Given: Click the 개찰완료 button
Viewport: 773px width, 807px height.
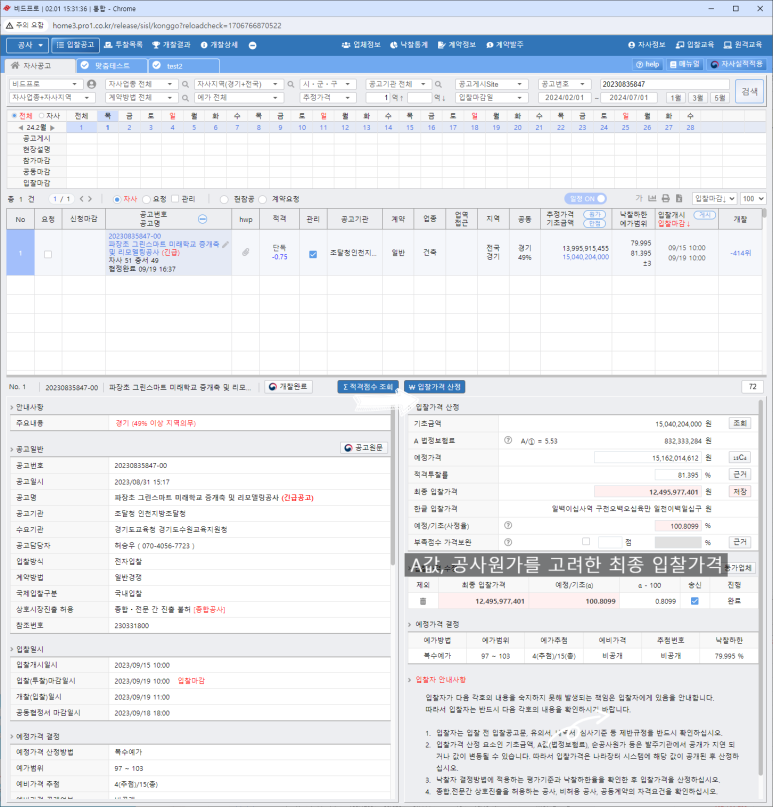Looking at the screenshot, I should pos(288,387).
